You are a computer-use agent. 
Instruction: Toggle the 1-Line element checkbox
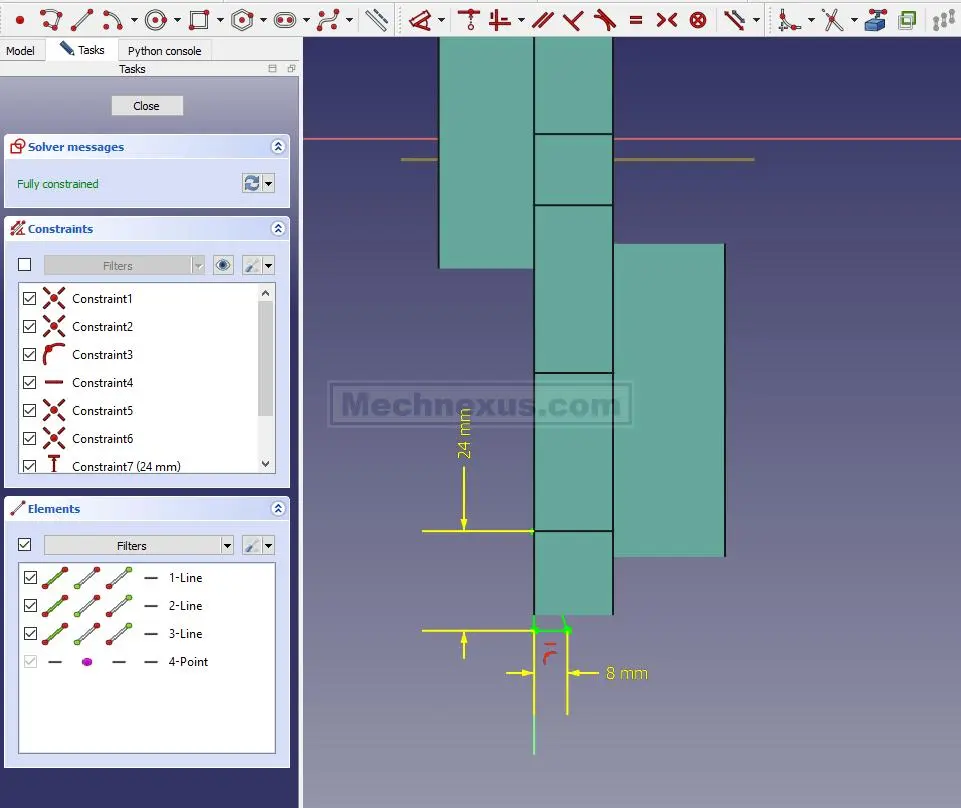[30, 578]
